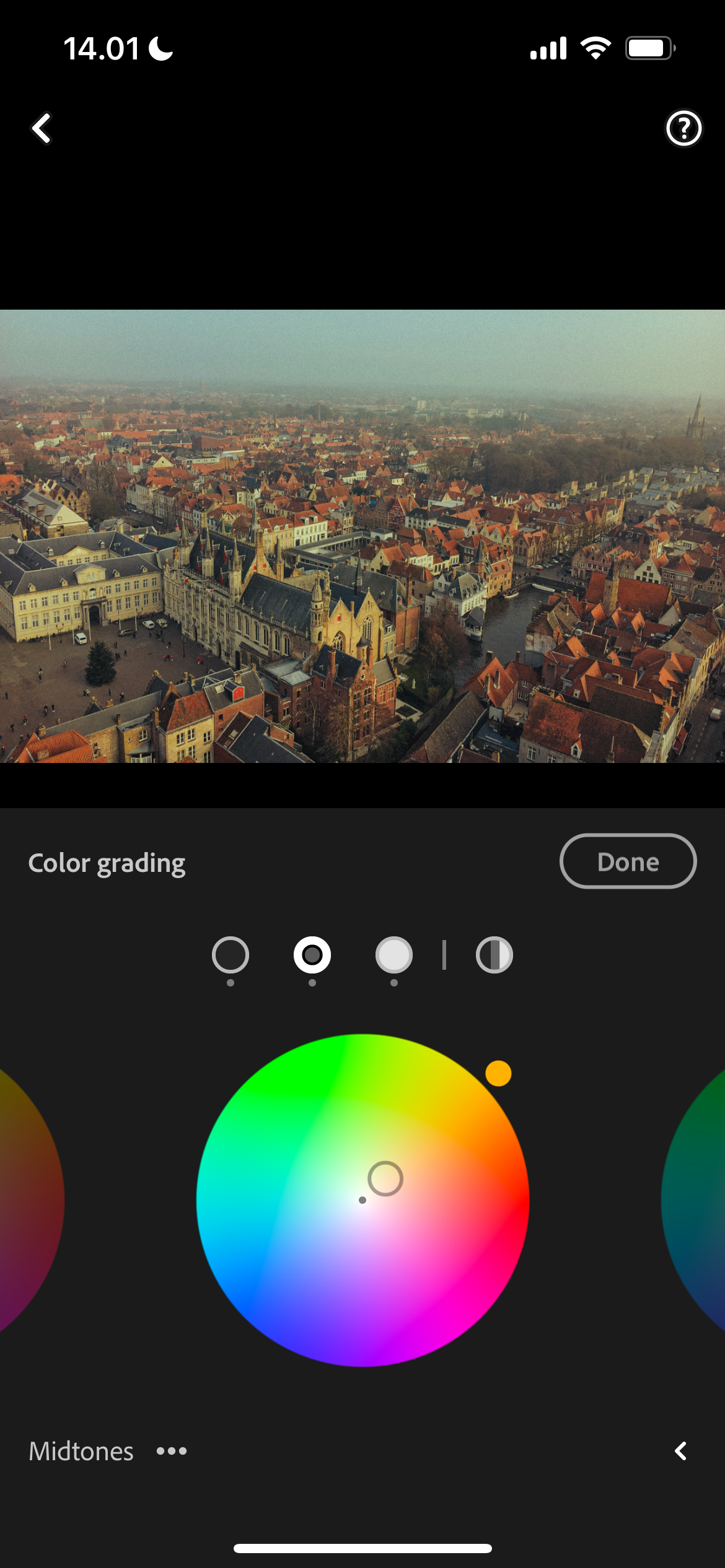Tap Done to finish color grading
Screen dimensions: 725x1568
[x=628, y=861]
